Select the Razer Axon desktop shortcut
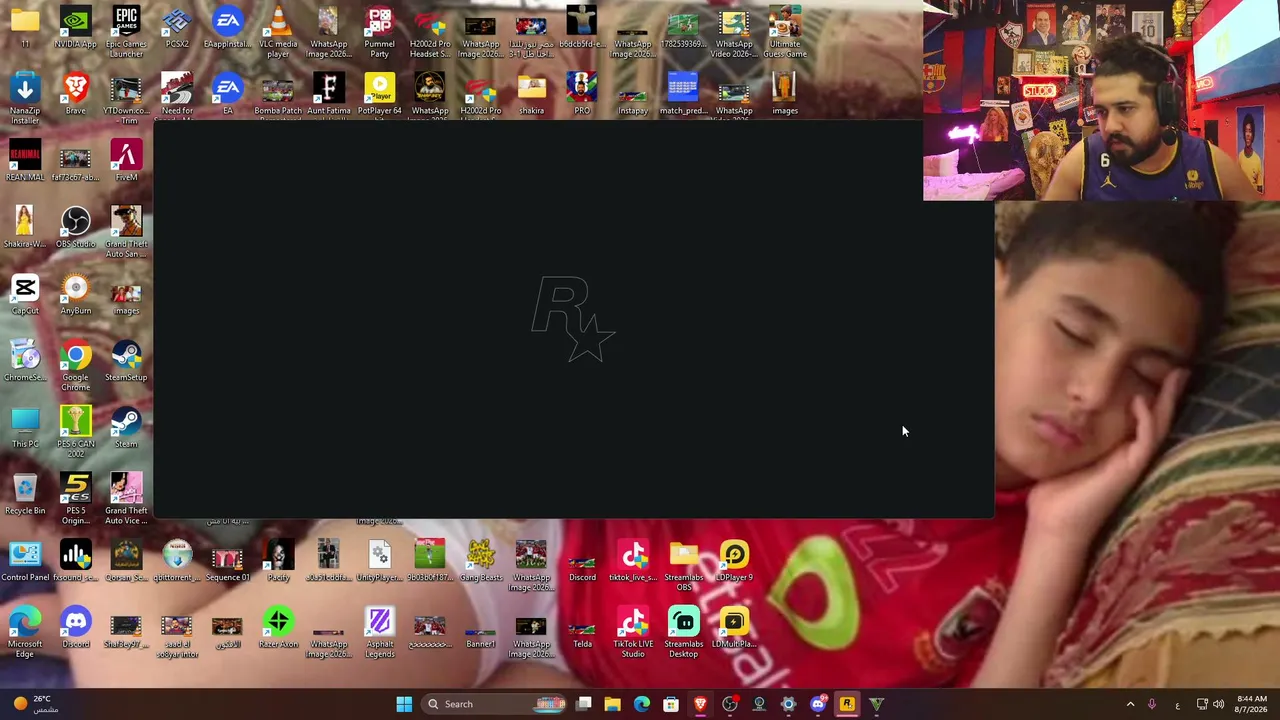This screenshot has height=720, width=1280. (x=278, y=628)
